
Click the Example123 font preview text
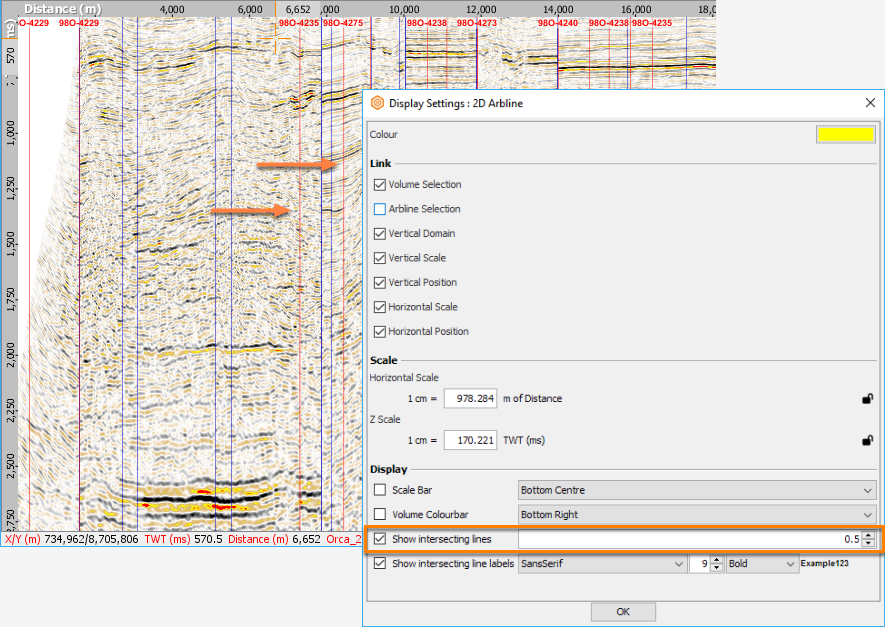tap(825, 563)
